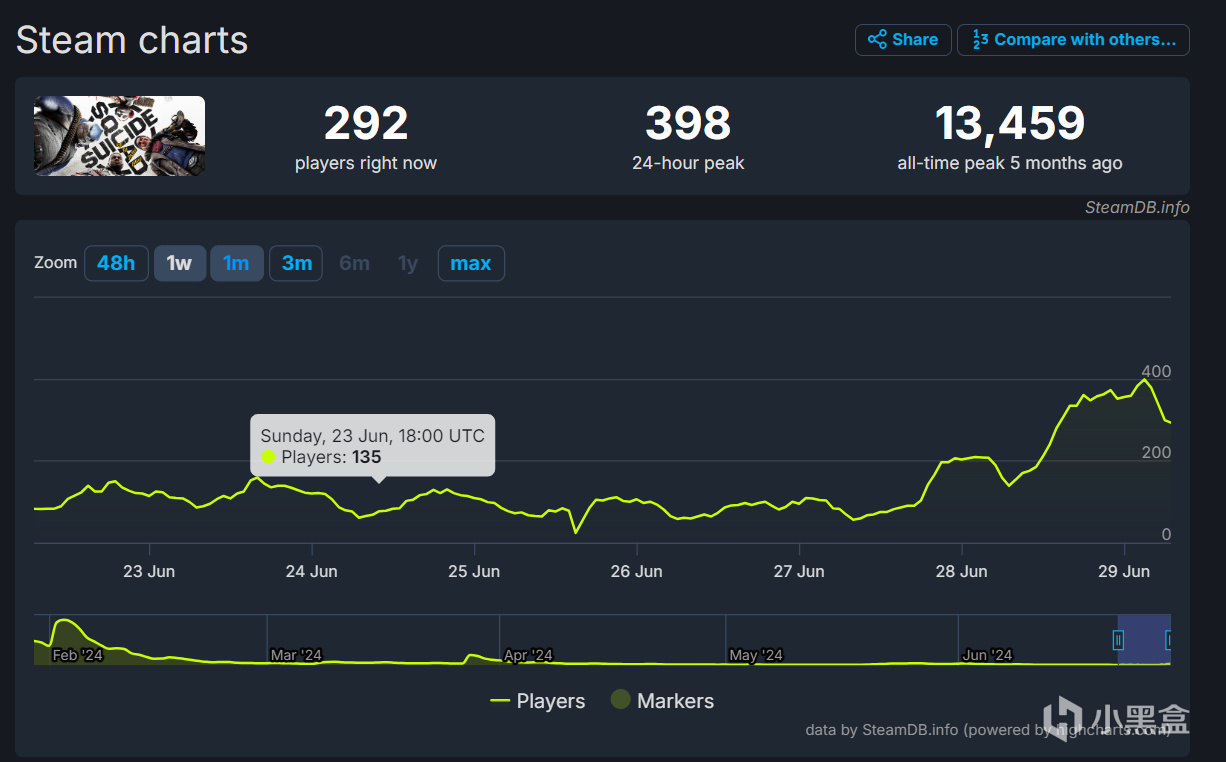
Task: Toggle the Players series in legend
Action: click(x=538, y=701)
